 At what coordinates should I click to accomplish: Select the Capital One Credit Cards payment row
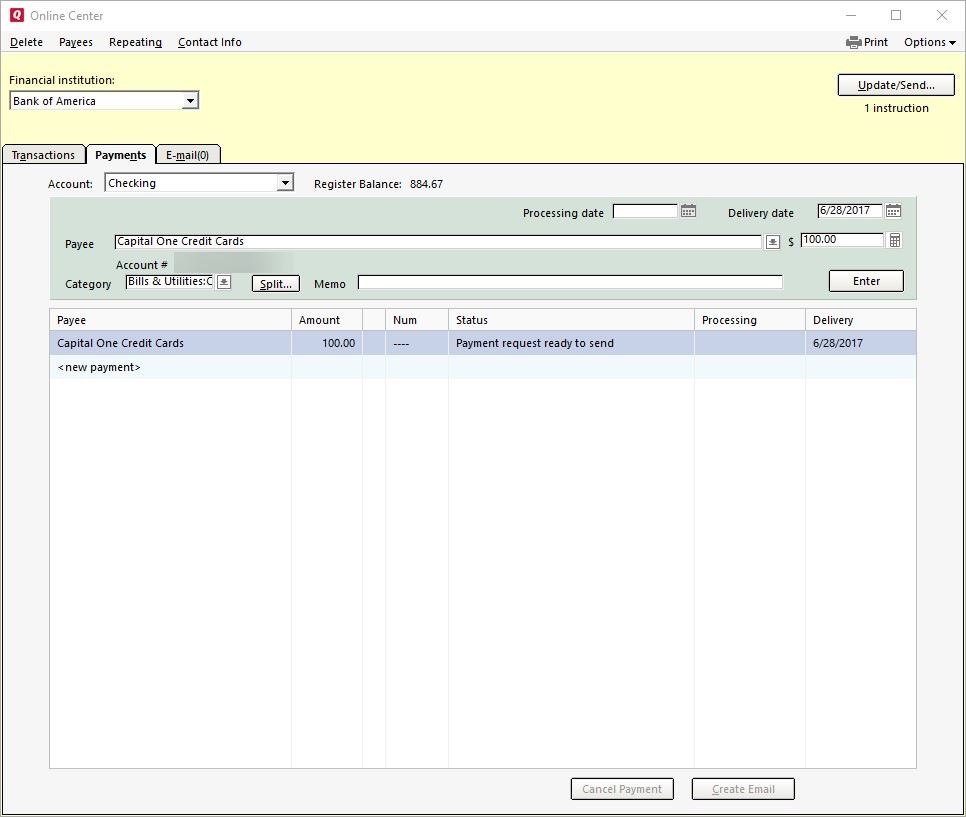[x=170, y=343]
